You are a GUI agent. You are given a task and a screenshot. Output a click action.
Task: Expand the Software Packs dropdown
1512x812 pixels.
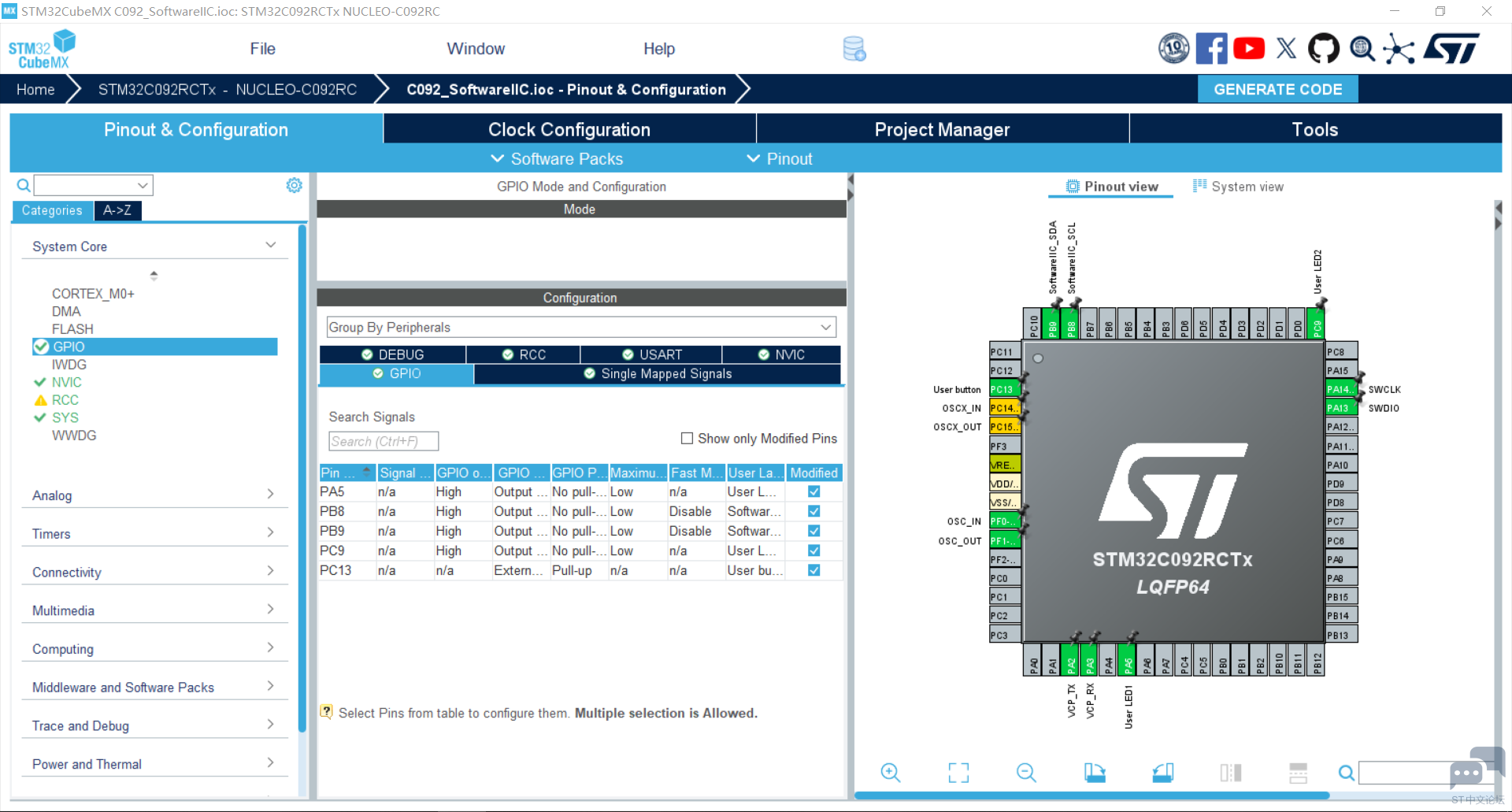click(x=557, y=159)
